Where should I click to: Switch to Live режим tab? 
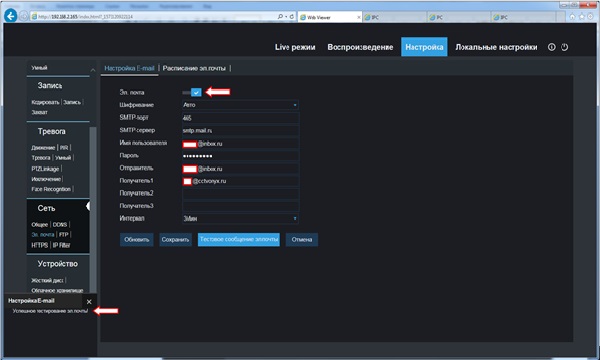click(295, 47)
